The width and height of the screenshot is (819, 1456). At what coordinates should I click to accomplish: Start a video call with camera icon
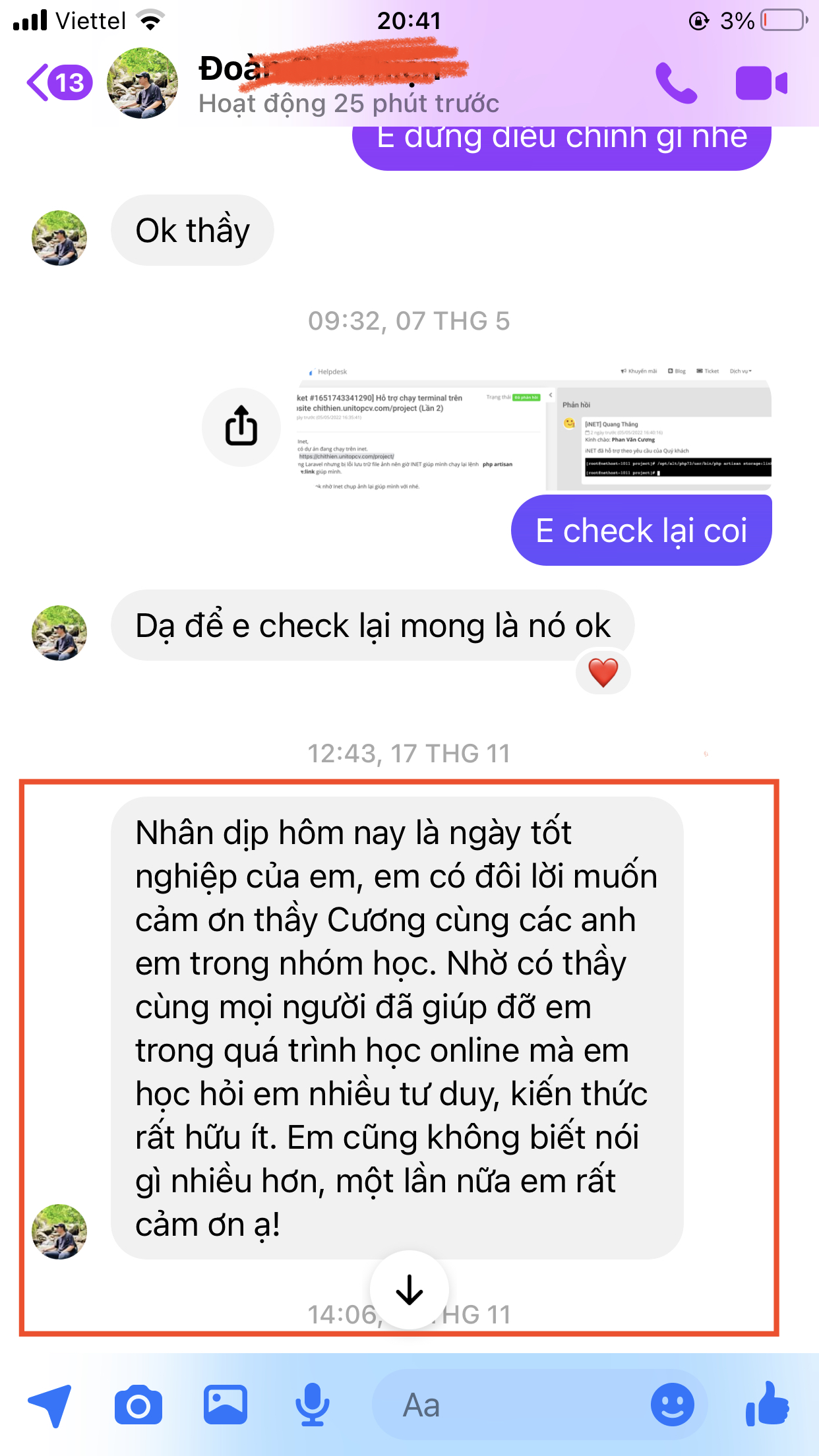tap(762, 83)
